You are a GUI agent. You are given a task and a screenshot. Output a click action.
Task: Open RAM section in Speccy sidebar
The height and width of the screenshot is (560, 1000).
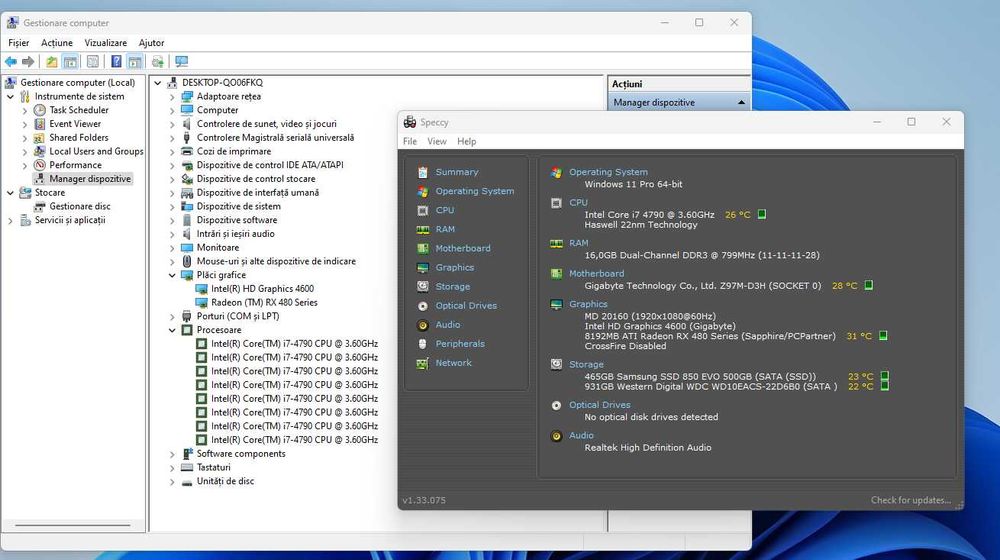(445, 230)
